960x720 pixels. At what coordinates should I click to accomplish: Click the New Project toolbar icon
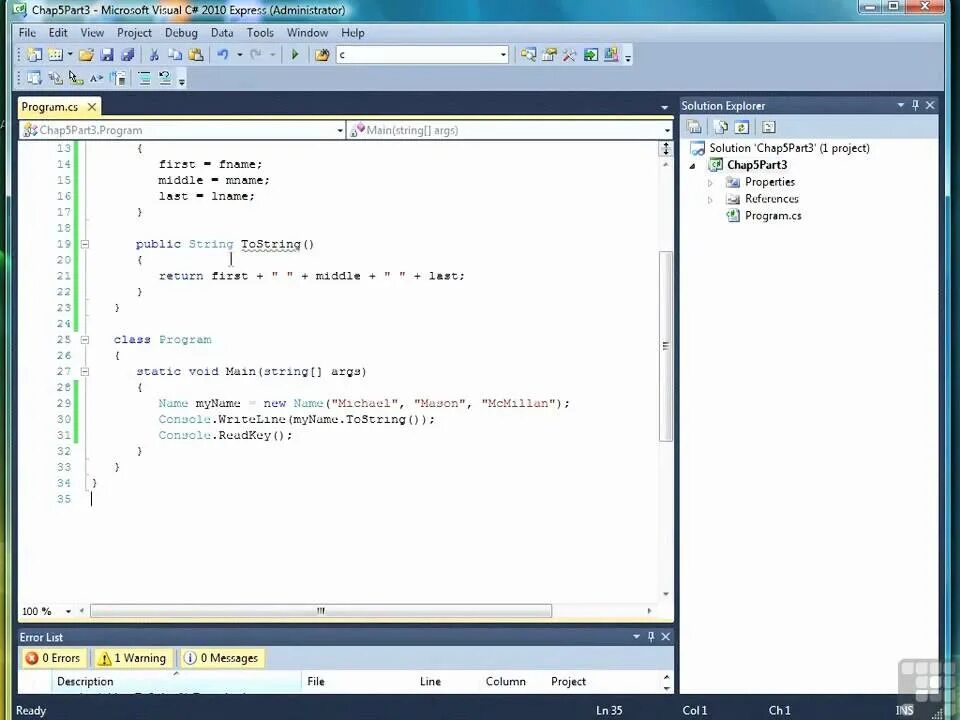[x=34, y=55]
